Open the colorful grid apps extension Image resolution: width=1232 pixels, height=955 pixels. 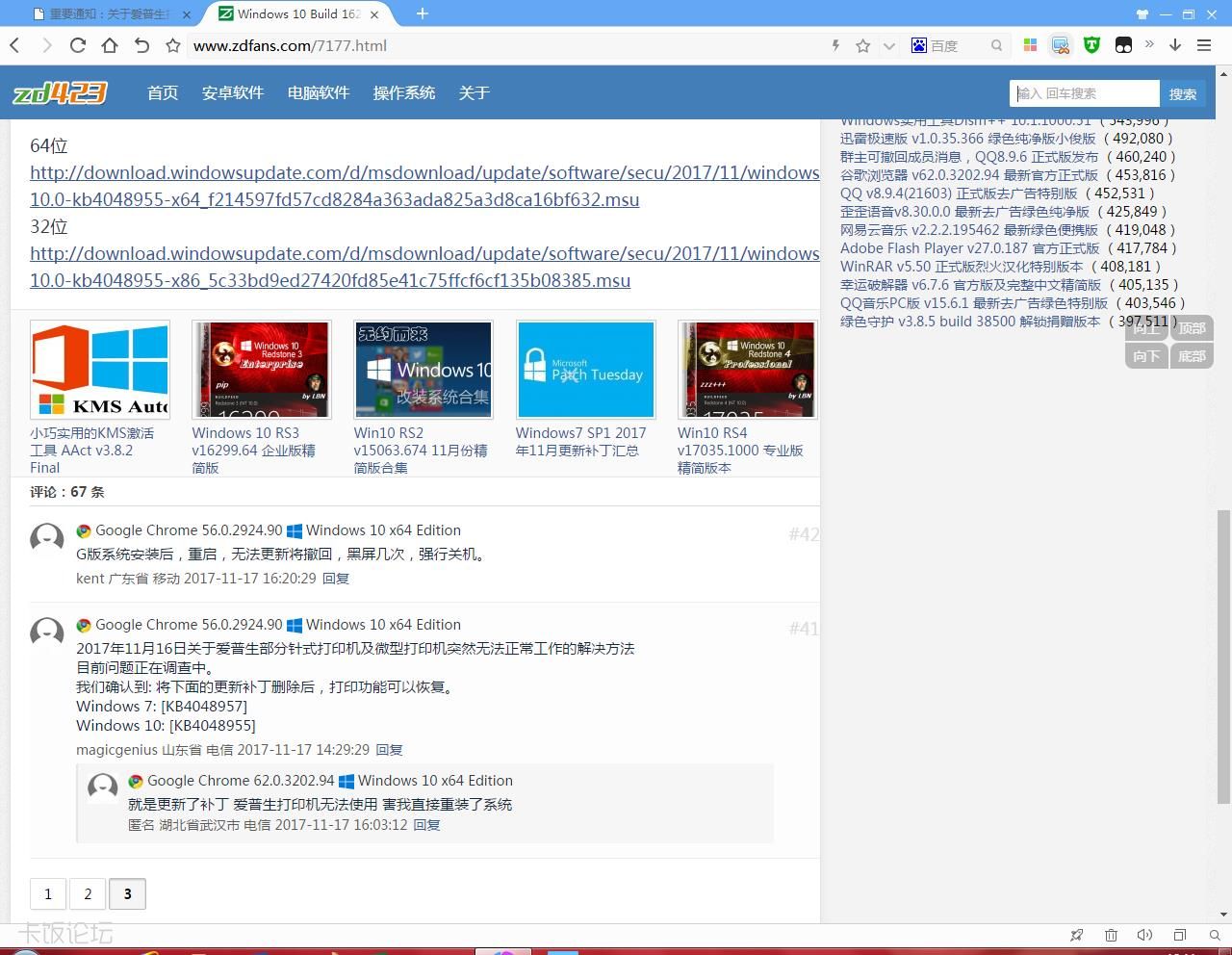pyautogui.click(x=1030, y=45)
